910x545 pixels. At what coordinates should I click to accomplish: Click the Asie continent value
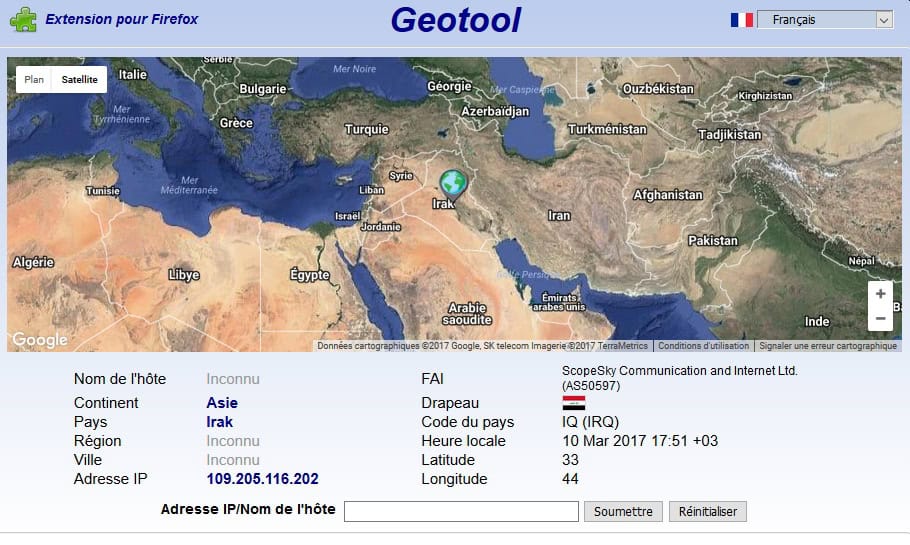click(x=222, y=403)
